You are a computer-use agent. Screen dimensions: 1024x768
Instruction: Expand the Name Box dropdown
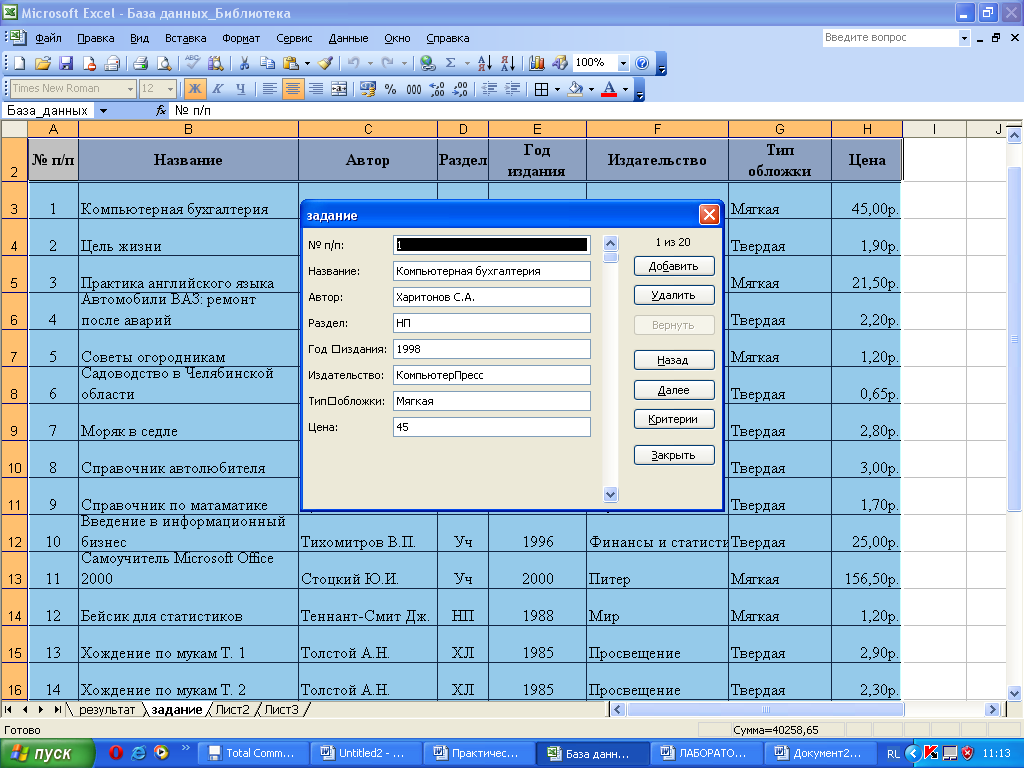[x=103, y=111]
